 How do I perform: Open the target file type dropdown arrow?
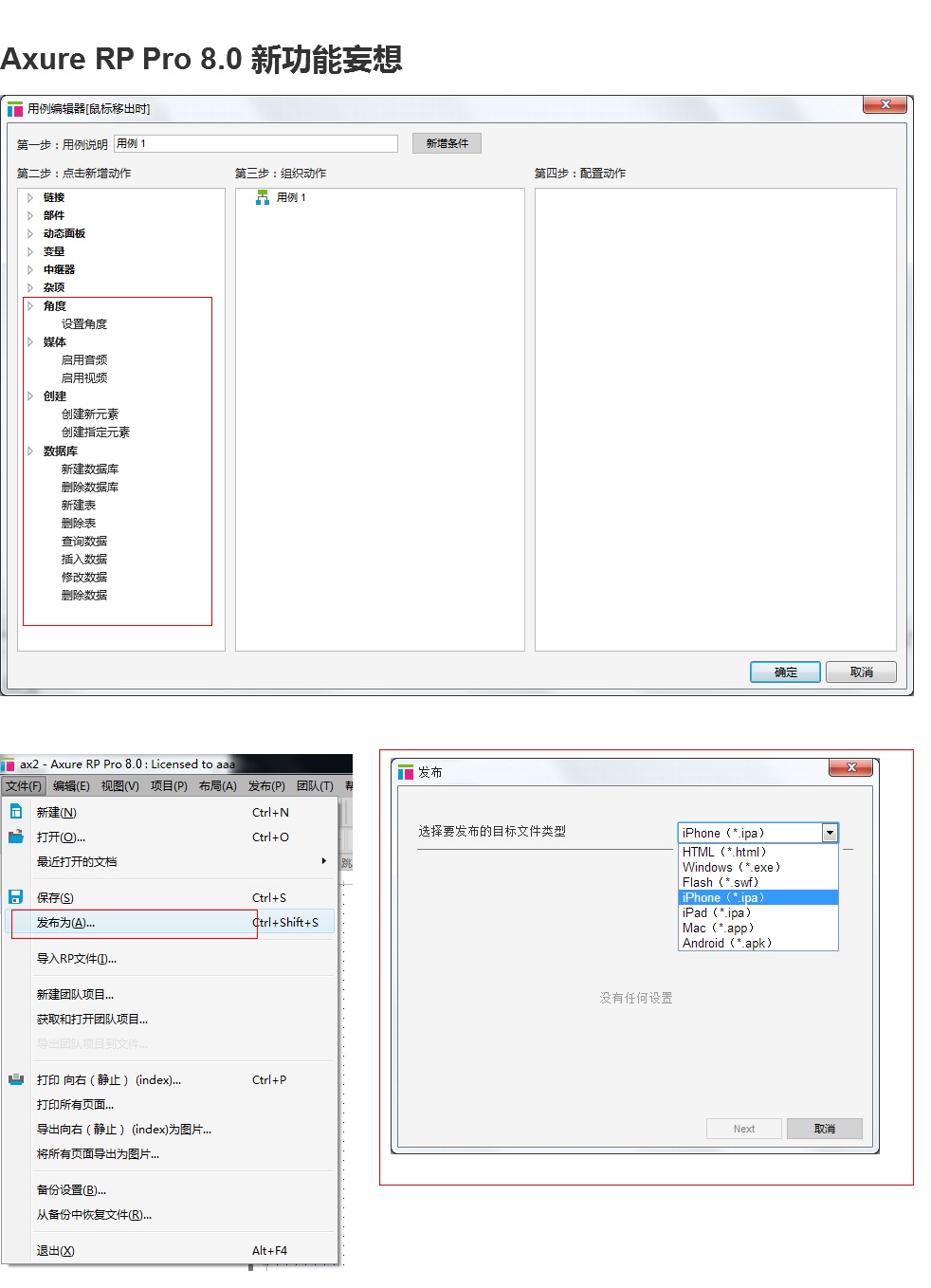pos(830,833)
